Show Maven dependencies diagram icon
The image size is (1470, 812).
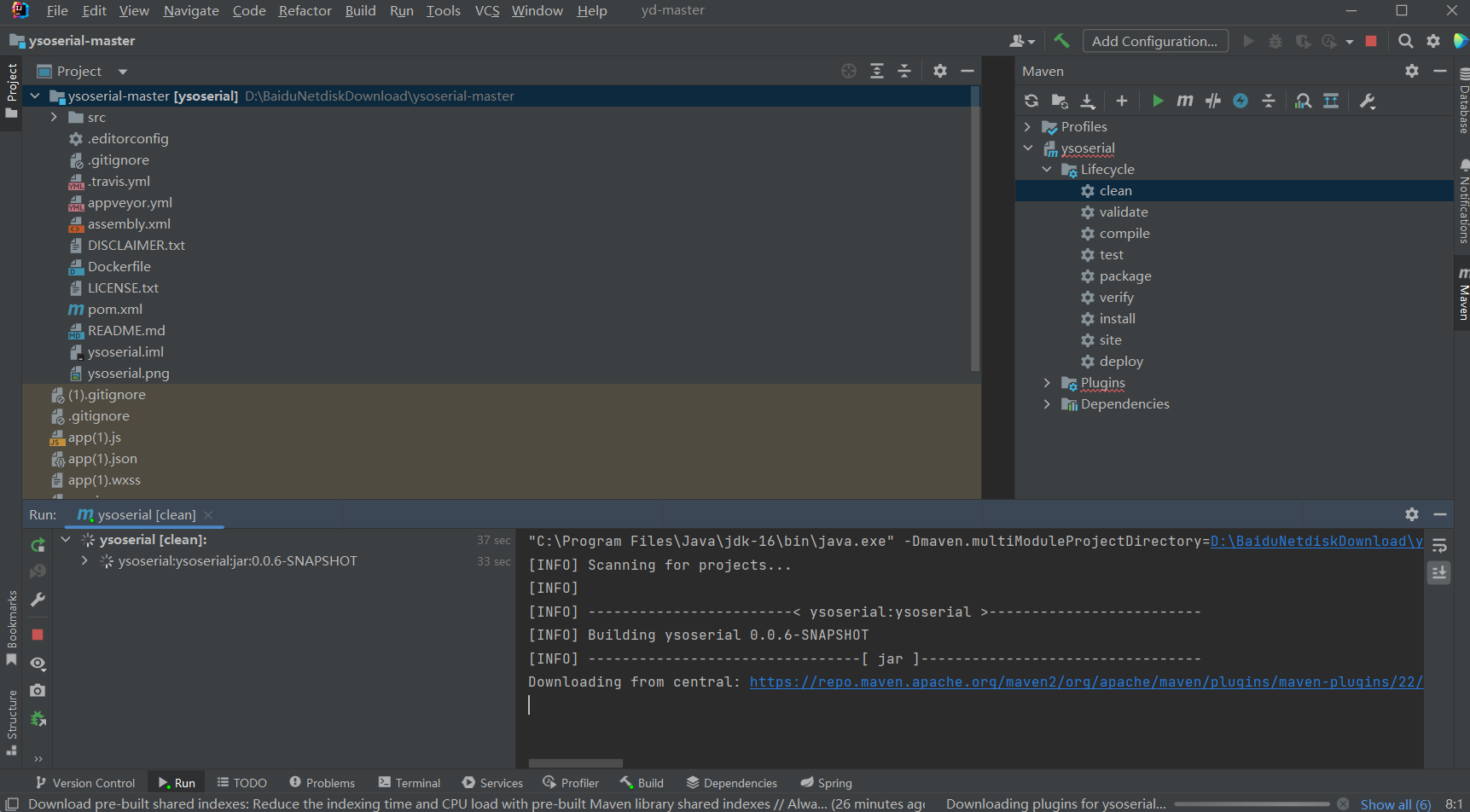coord(1331,101)
